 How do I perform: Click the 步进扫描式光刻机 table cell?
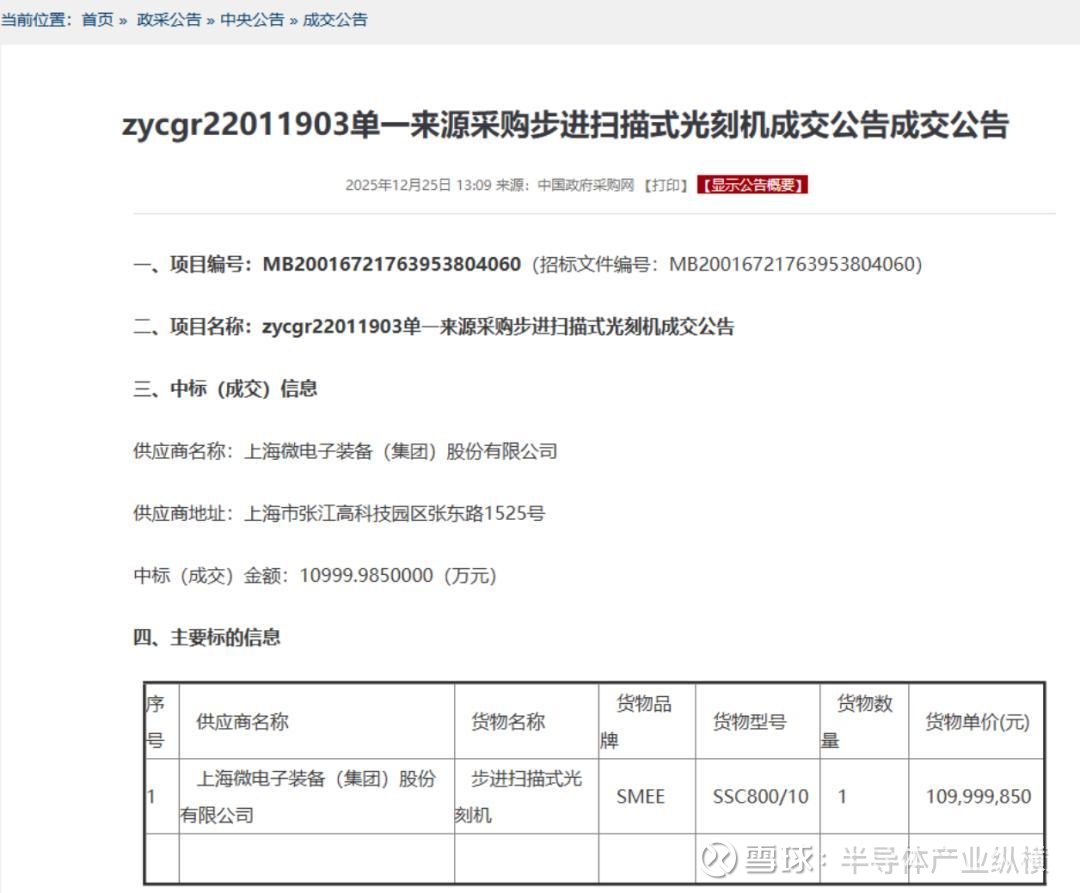pyautogui.click(x=526, y=797)
